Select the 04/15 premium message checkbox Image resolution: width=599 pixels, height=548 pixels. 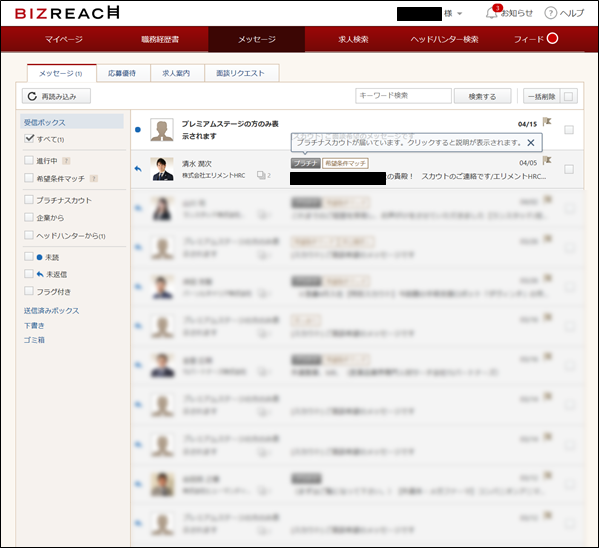coord(569,130)
